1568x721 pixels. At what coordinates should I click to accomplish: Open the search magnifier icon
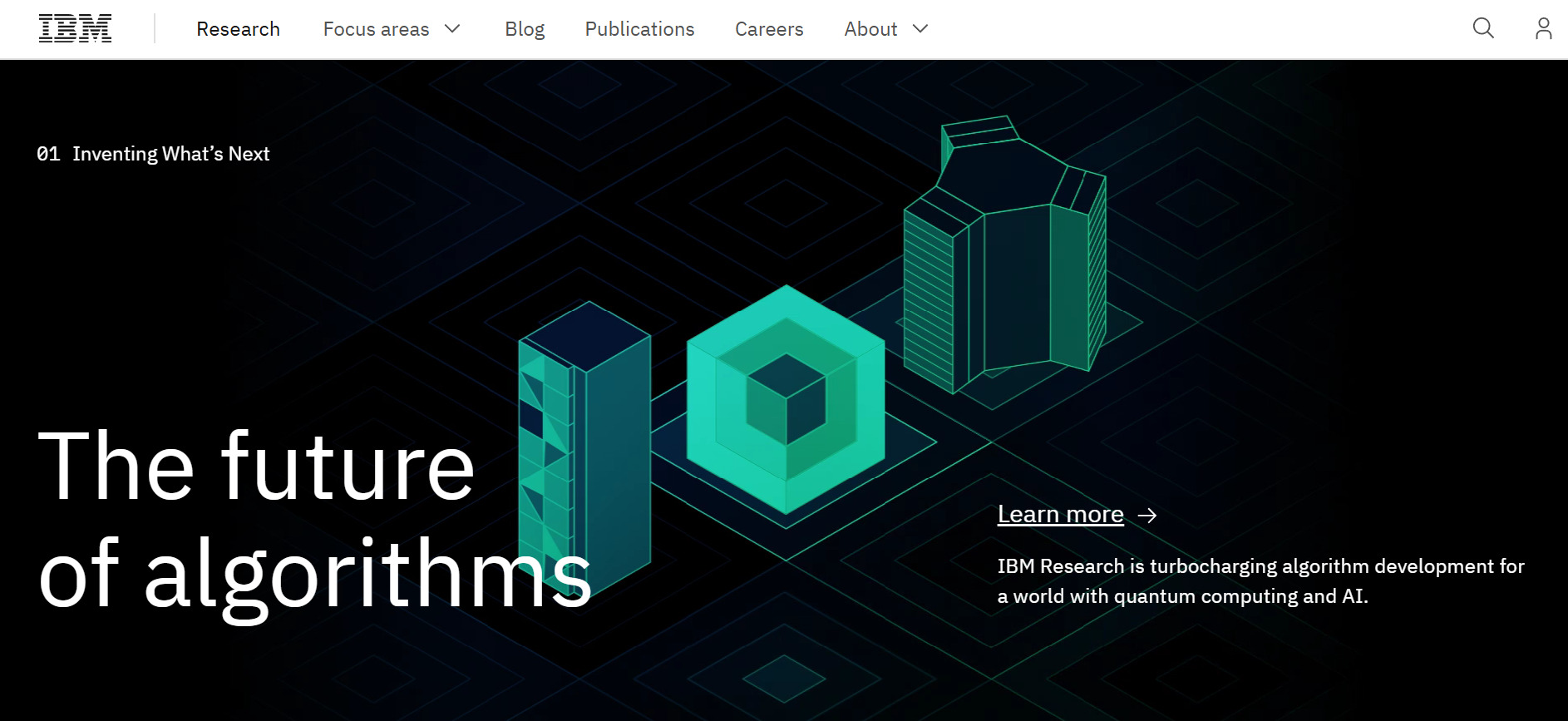(1483, 28)
